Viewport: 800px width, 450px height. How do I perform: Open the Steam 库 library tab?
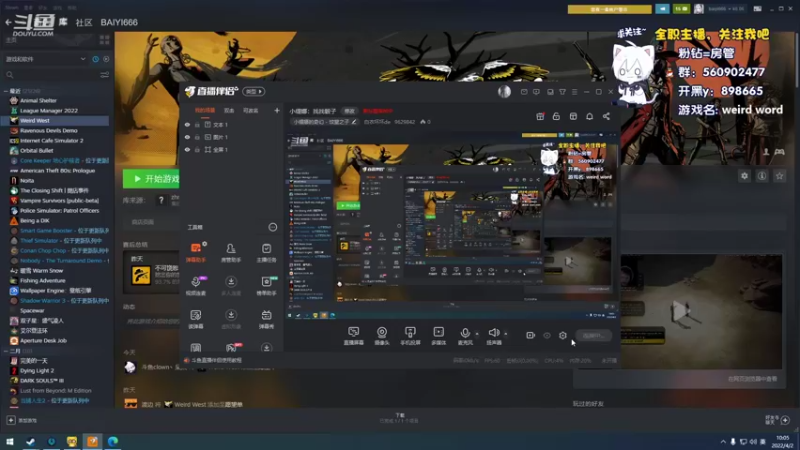pos(63,22)
